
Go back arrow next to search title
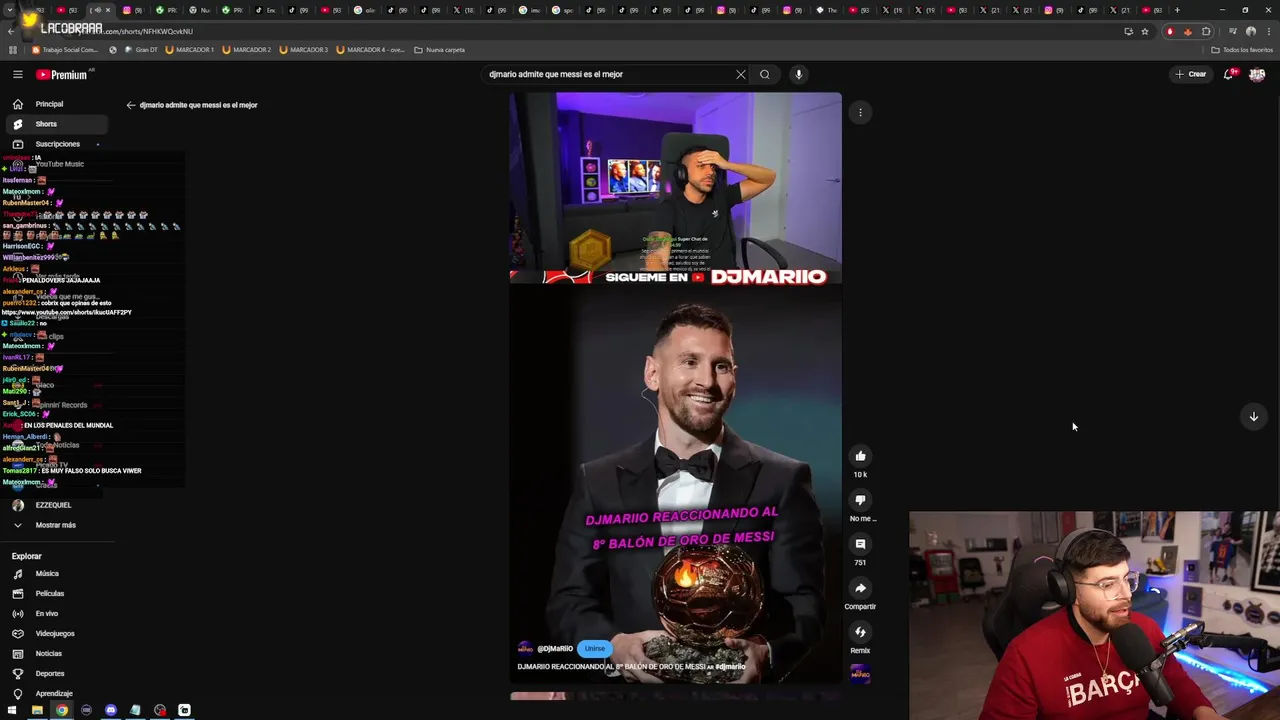point(131,105)
